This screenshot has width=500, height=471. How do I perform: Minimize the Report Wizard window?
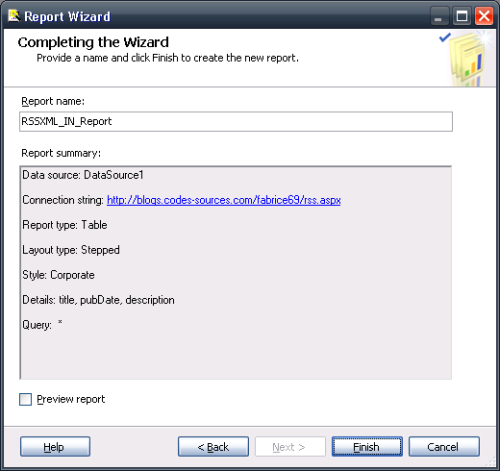click(x=438, y=16)
